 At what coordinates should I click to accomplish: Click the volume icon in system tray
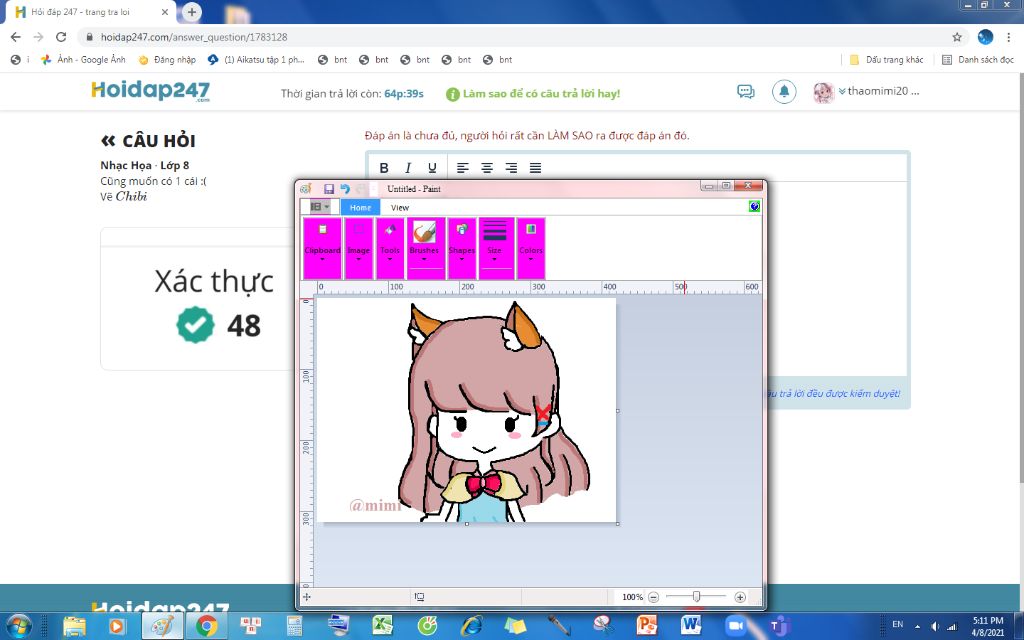[x=935, y=626]
